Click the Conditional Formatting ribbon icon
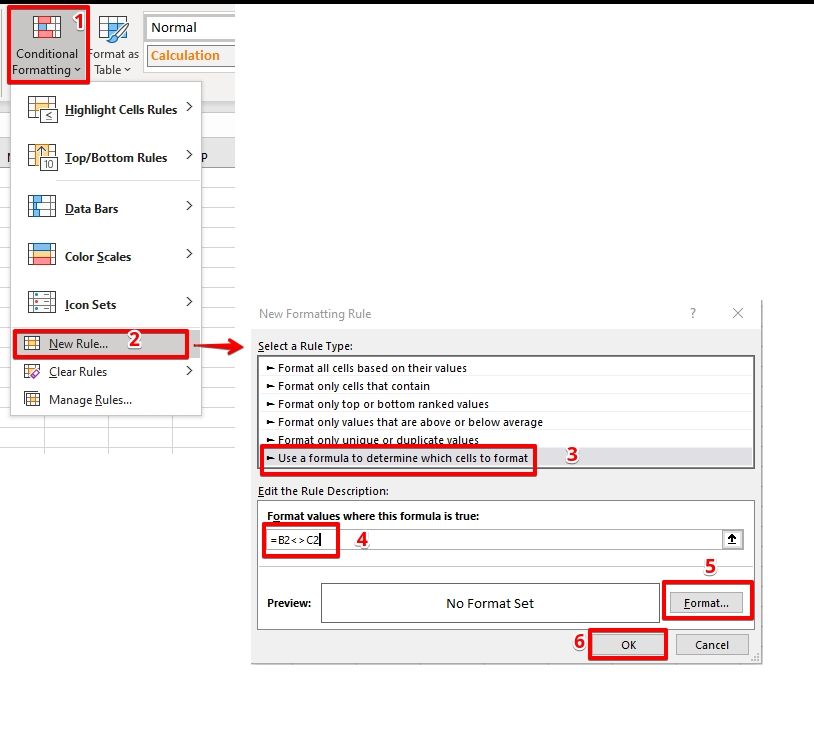The width and height of the screenshot is (814, 739). 47,27
